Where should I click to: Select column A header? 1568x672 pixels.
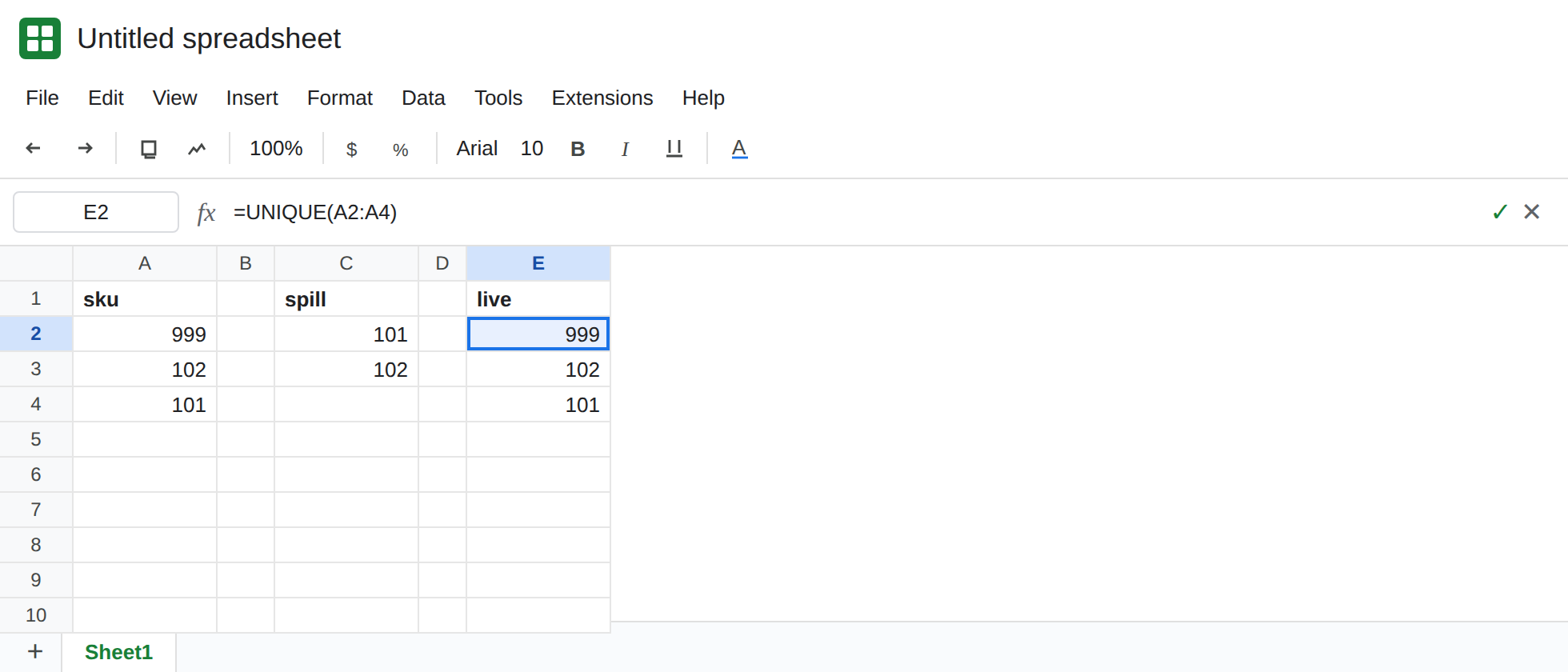(145, 263)
